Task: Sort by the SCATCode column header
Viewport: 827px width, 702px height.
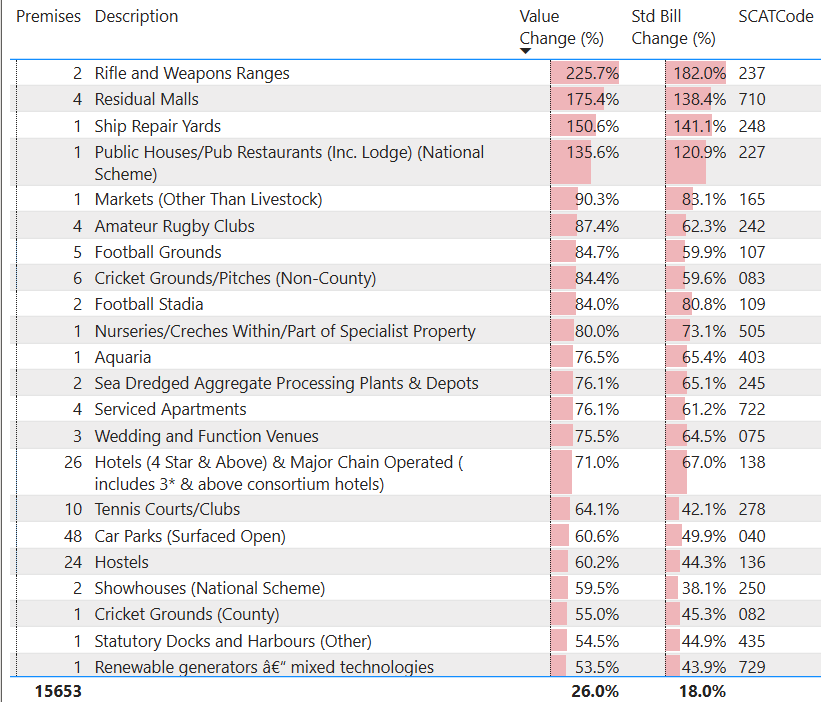Action: pos(775,17)
